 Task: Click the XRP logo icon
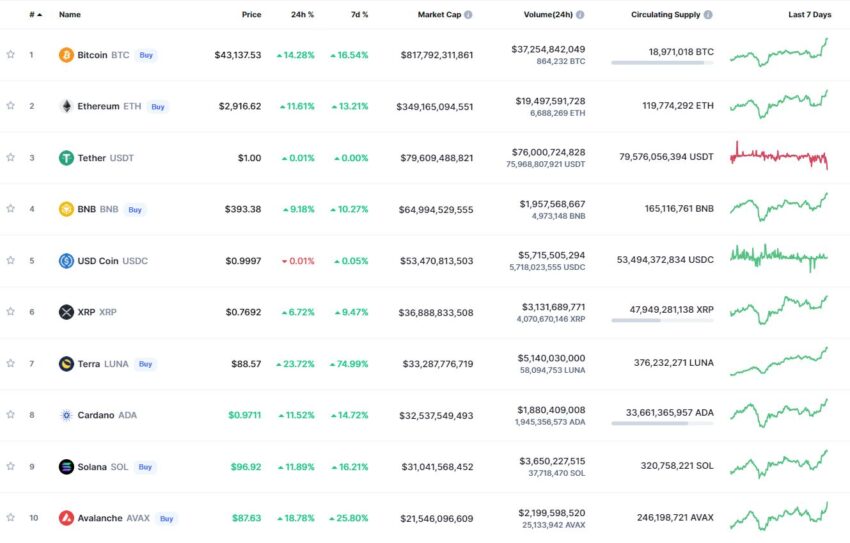(66, 312)
